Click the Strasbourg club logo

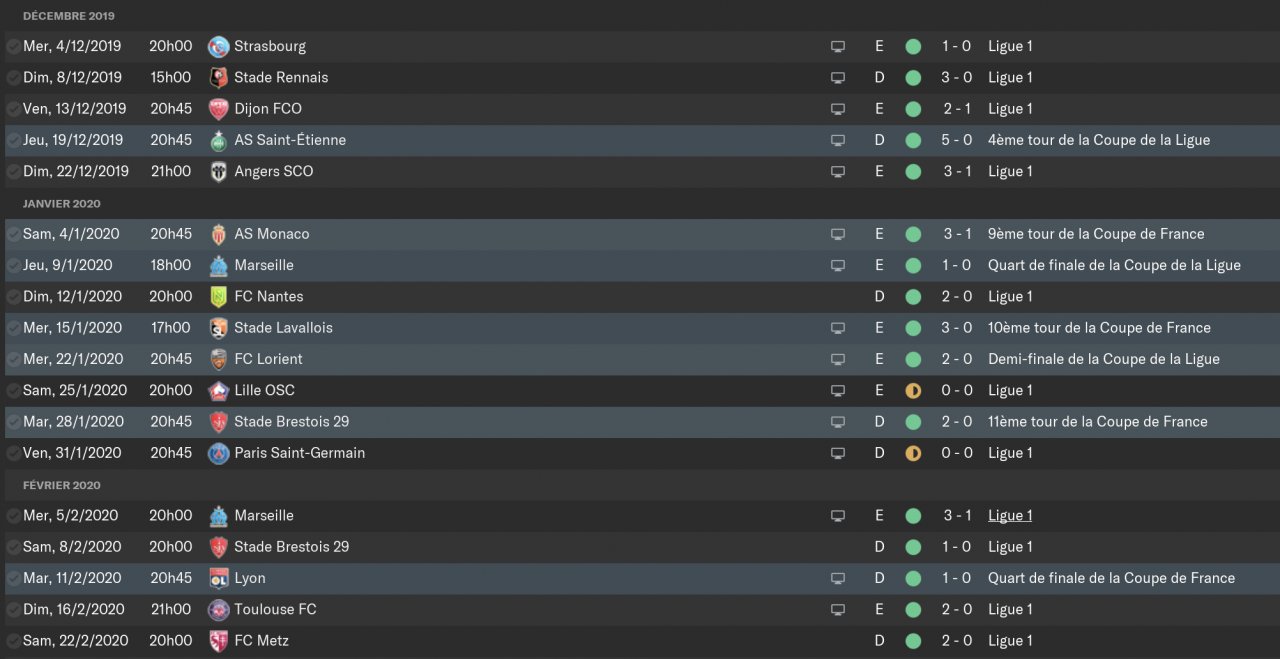click(x=218, y=46)
